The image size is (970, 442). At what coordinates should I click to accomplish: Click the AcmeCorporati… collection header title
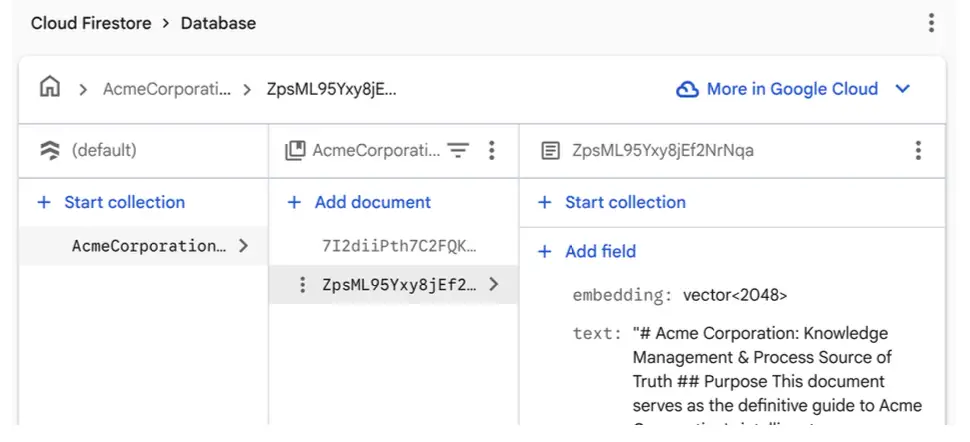click(377, 150)
